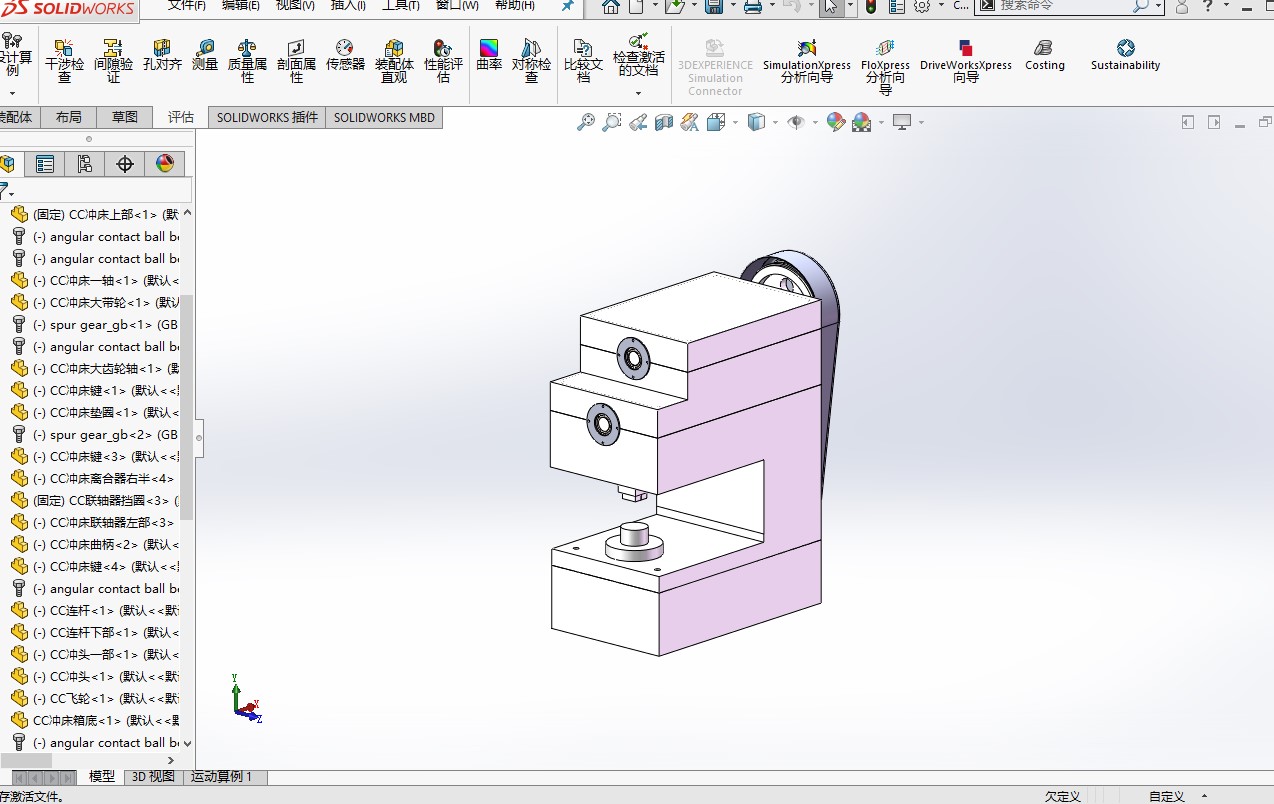Switch to the ConfigurationManager tab

click(x=85, y=164)
